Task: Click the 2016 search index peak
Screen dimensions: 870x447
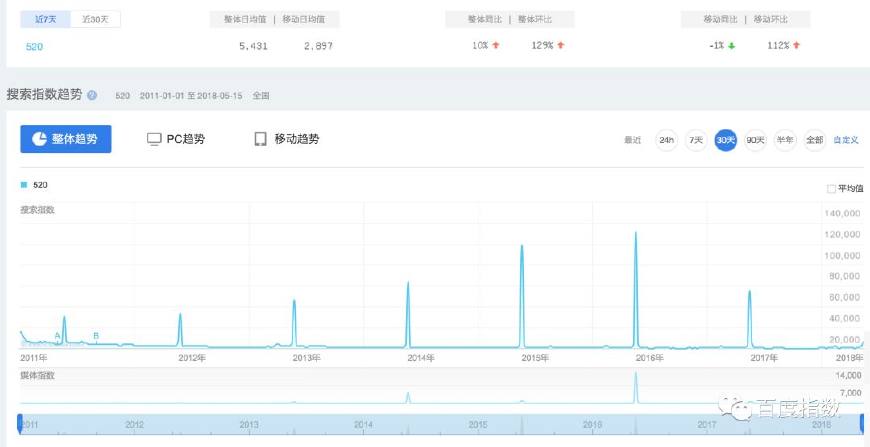Action: pos(636,233)
